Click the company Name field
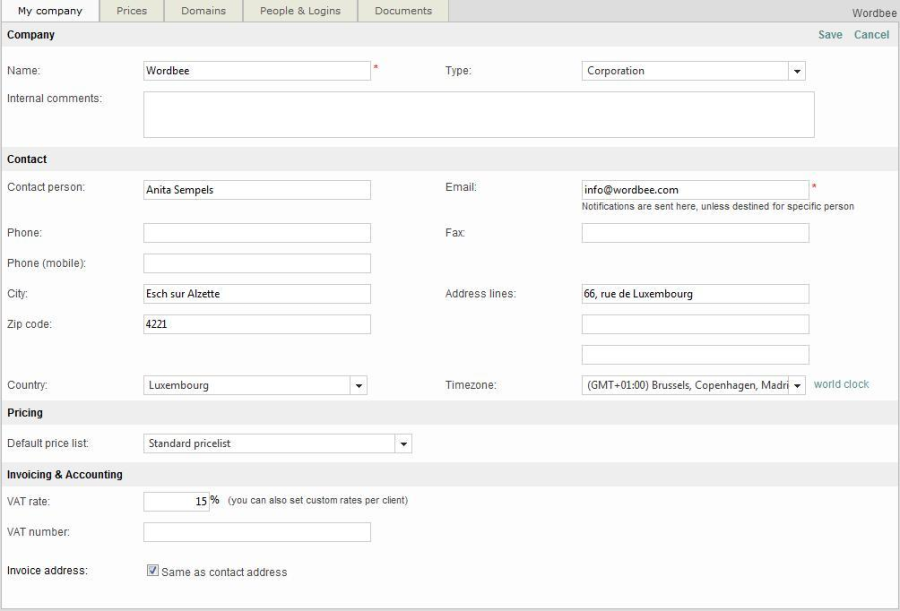 [x=257, y=71]
